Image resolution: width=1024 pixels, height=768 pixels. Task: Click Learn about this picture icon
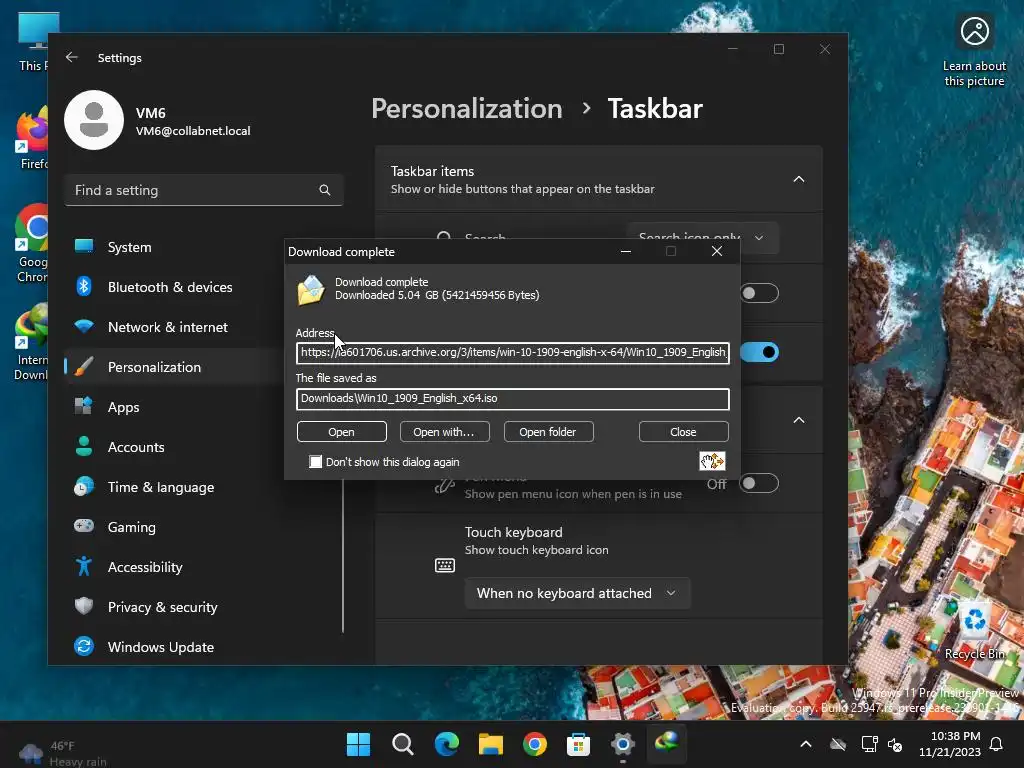coord(974,52)
